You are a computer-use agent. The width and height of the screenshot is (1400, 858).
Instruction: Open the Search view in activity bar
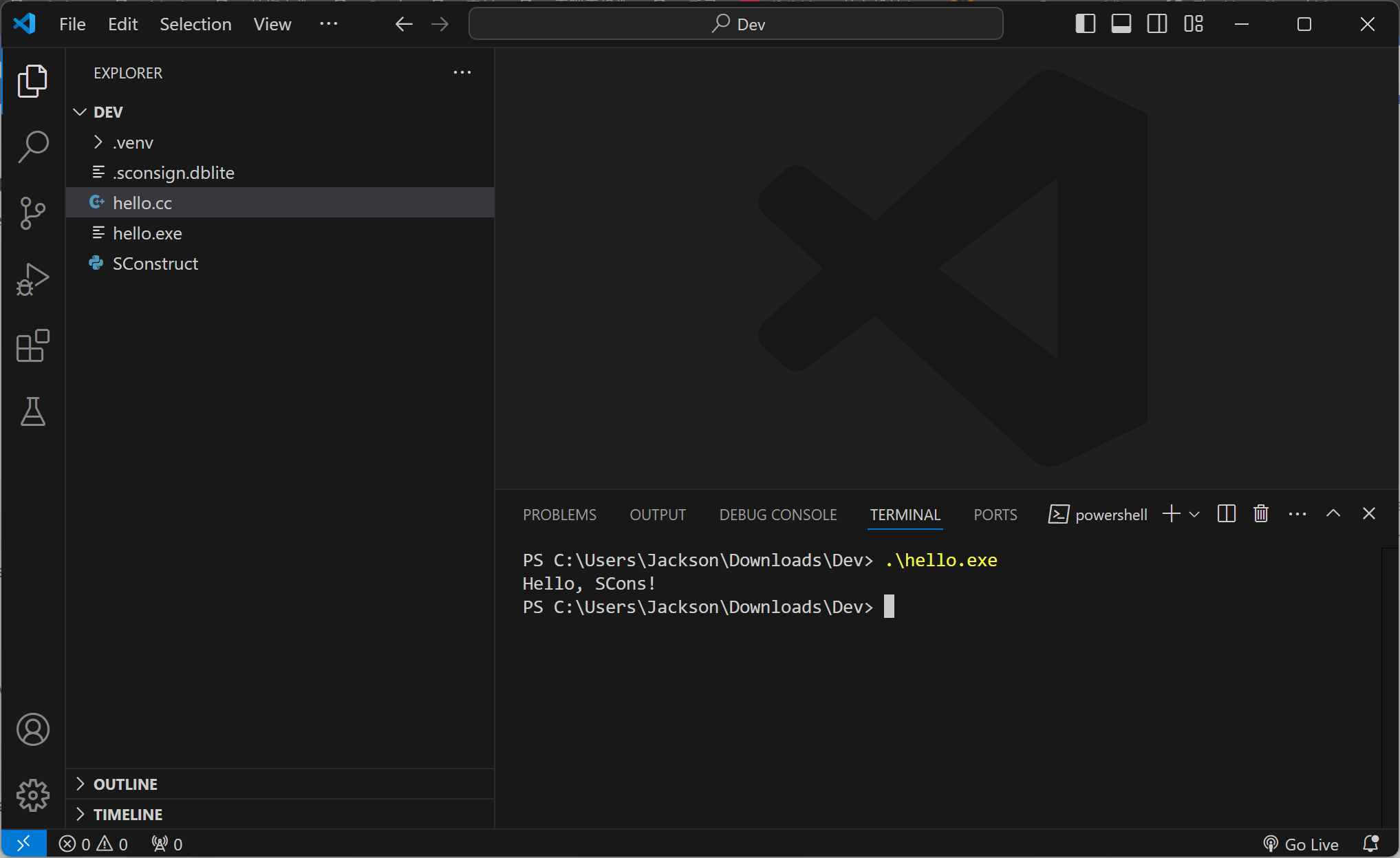point(32,147)
